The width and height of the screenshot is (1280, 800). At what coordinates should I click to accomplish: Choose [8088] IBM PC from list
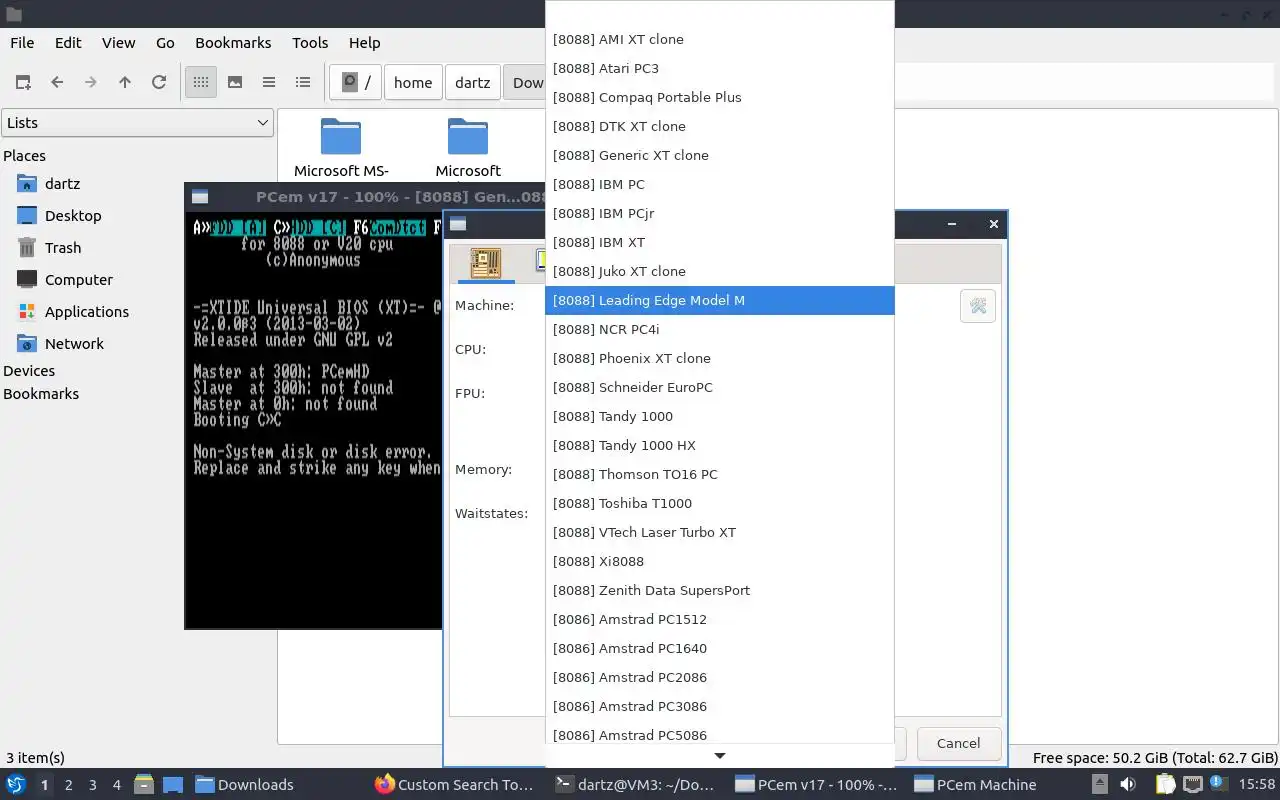[720, 185]
